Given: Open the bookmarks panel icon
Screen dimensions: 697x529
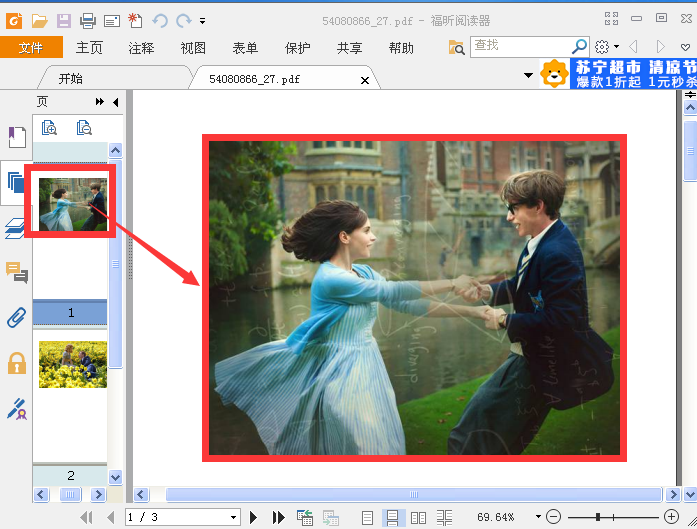Looking at the screenshot, I should click(x=17, y=136).
